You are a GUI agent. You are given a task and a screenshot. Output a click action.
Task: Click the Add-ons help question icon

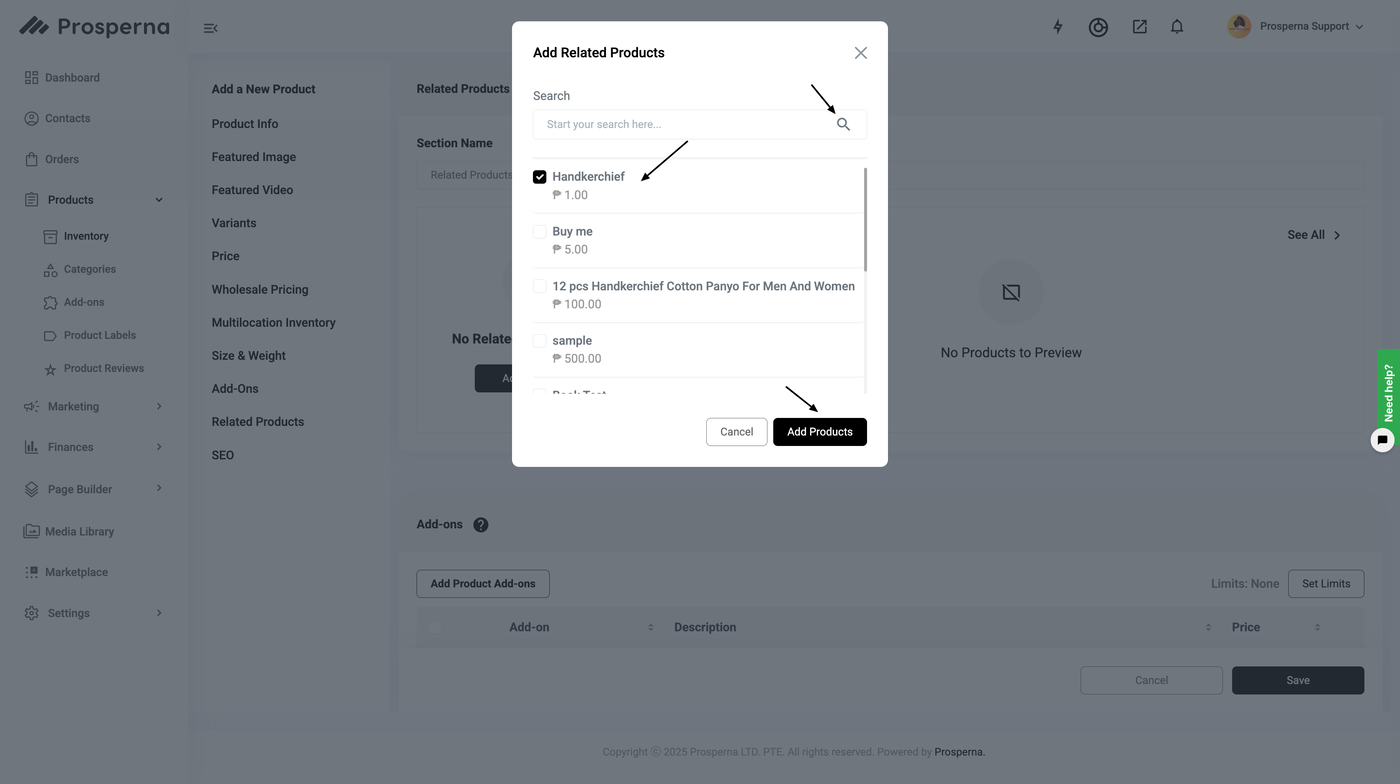pos(481,525)
